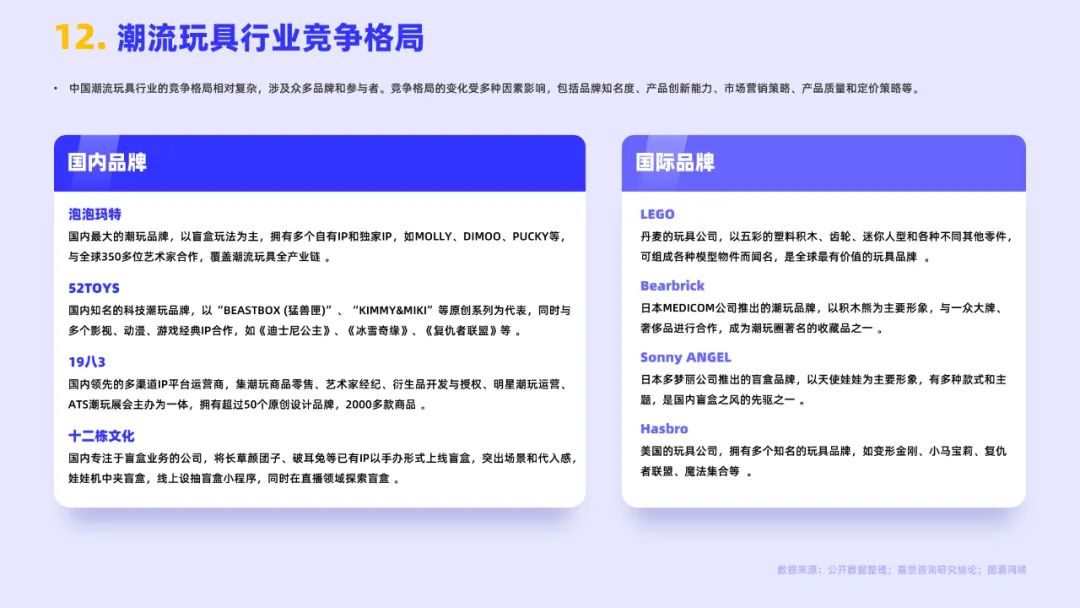Click the LEGO brand heading
This screenshot has width=1080, height=608.
tap(657, 214)
